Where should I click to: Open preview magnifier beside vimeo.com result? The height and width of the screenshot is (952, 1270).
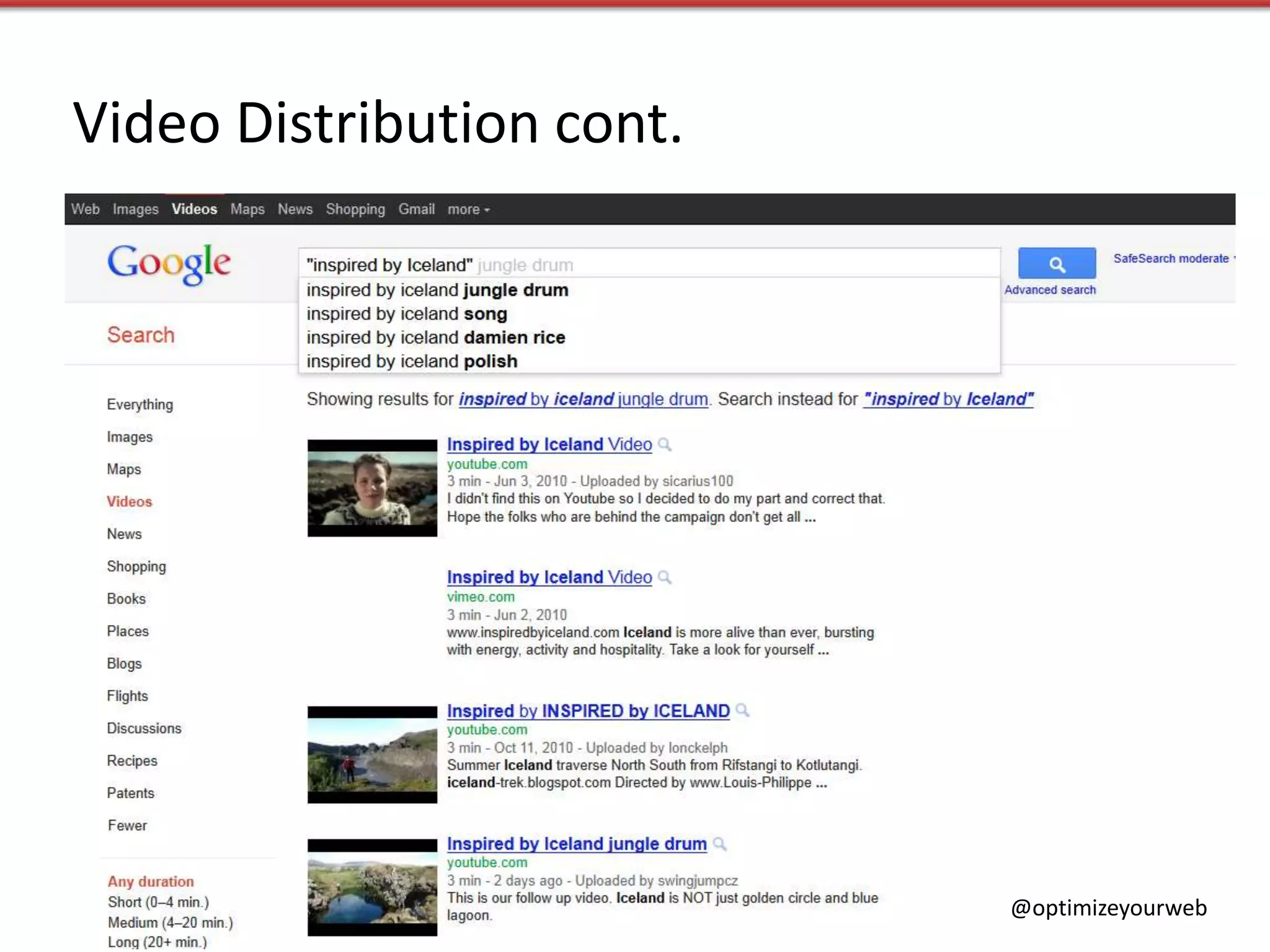click(x=665, y=577)
